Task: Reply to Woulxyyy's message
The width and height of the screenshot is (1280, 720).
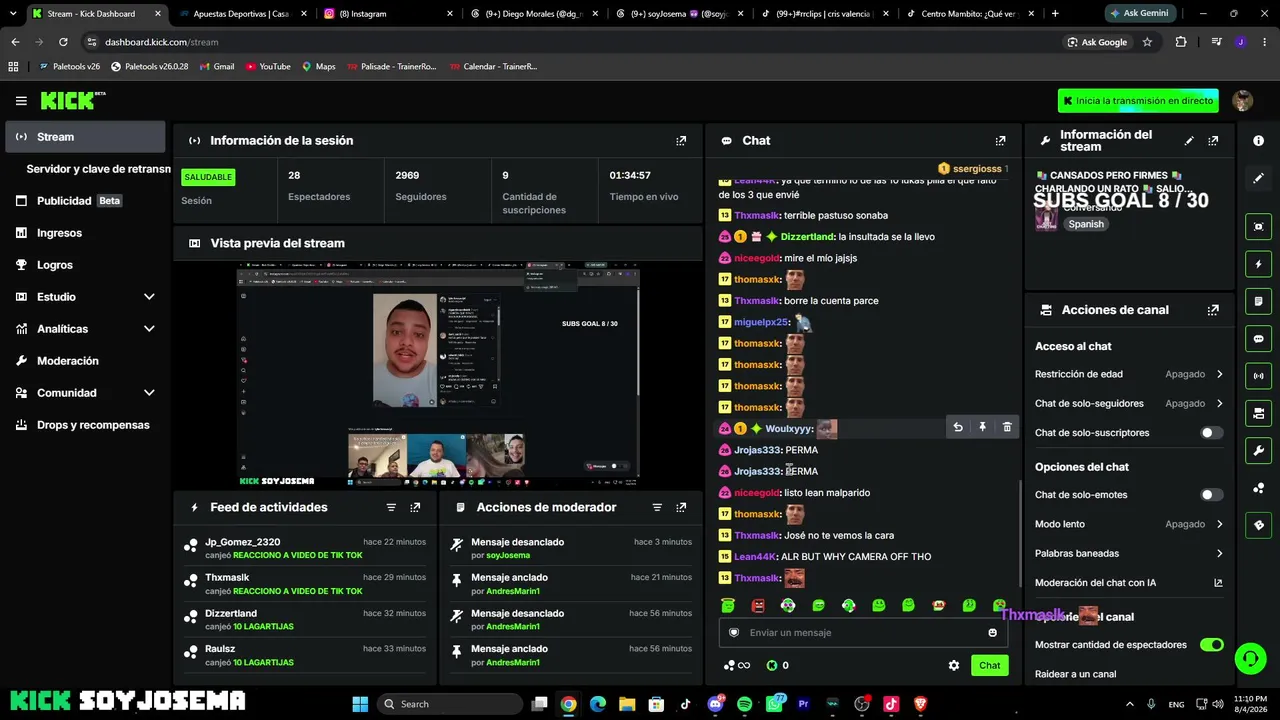Action: pyautogui.click(x=958, y=428)
